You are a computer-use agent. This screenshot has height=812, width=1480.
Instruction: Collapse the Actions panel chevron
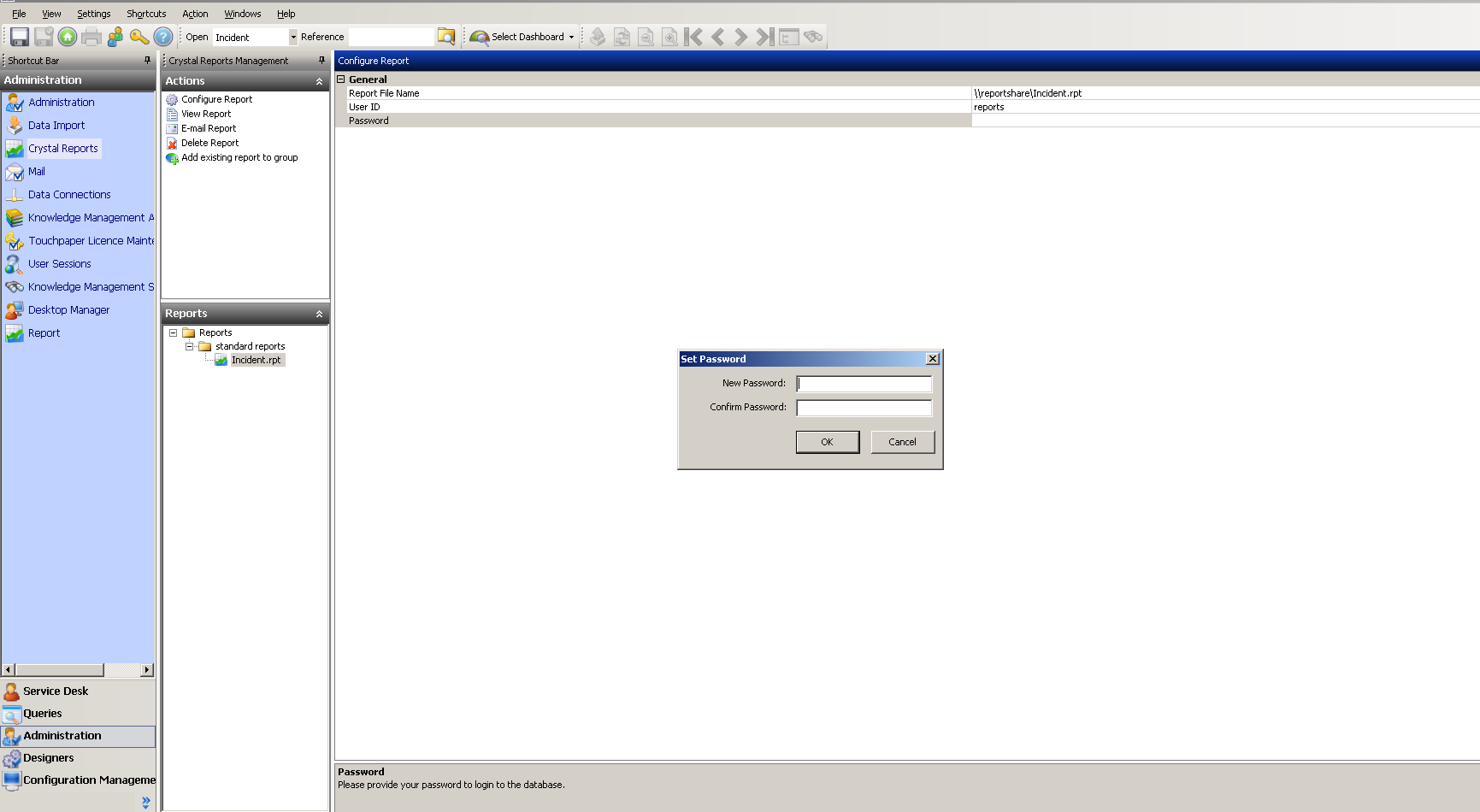pos(318,80)
